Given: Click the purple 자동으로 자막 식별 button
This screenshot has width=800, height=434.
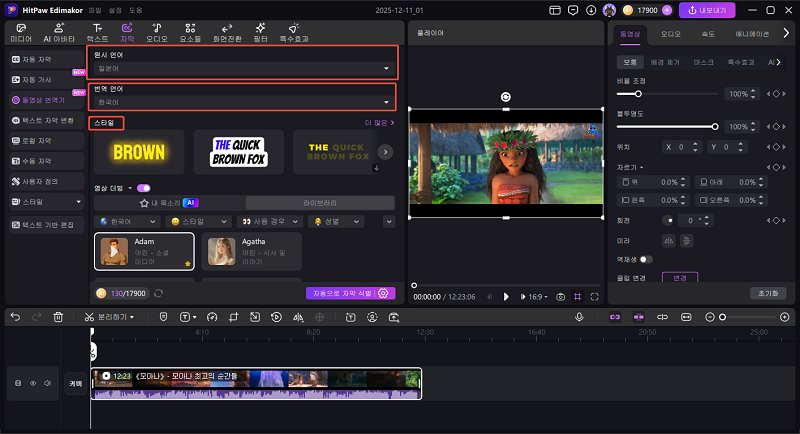Looking at the screenshot, I should [x=351, y=293].
